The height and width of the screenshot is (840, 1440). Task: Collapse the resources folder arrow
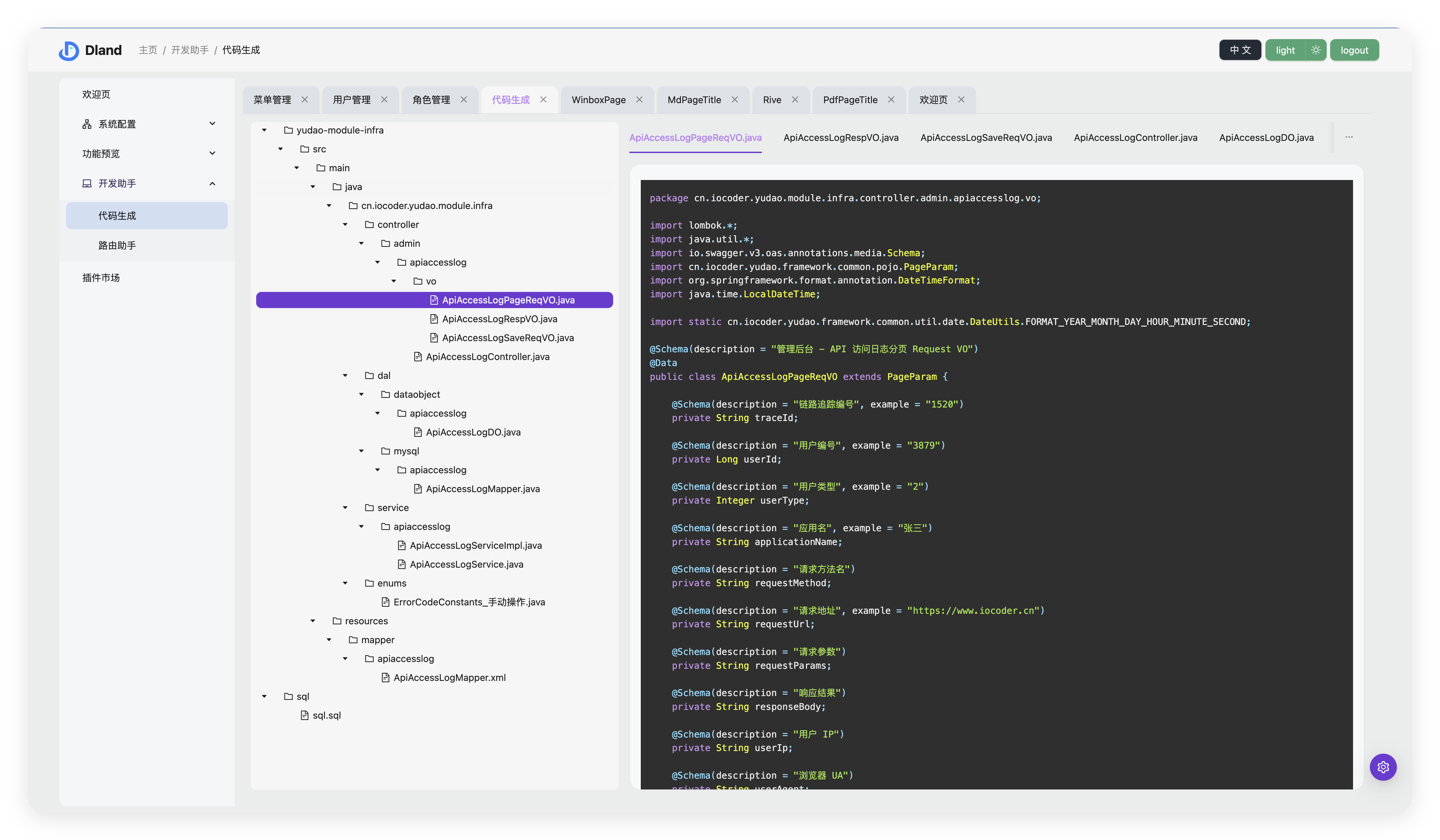point(313,621)
